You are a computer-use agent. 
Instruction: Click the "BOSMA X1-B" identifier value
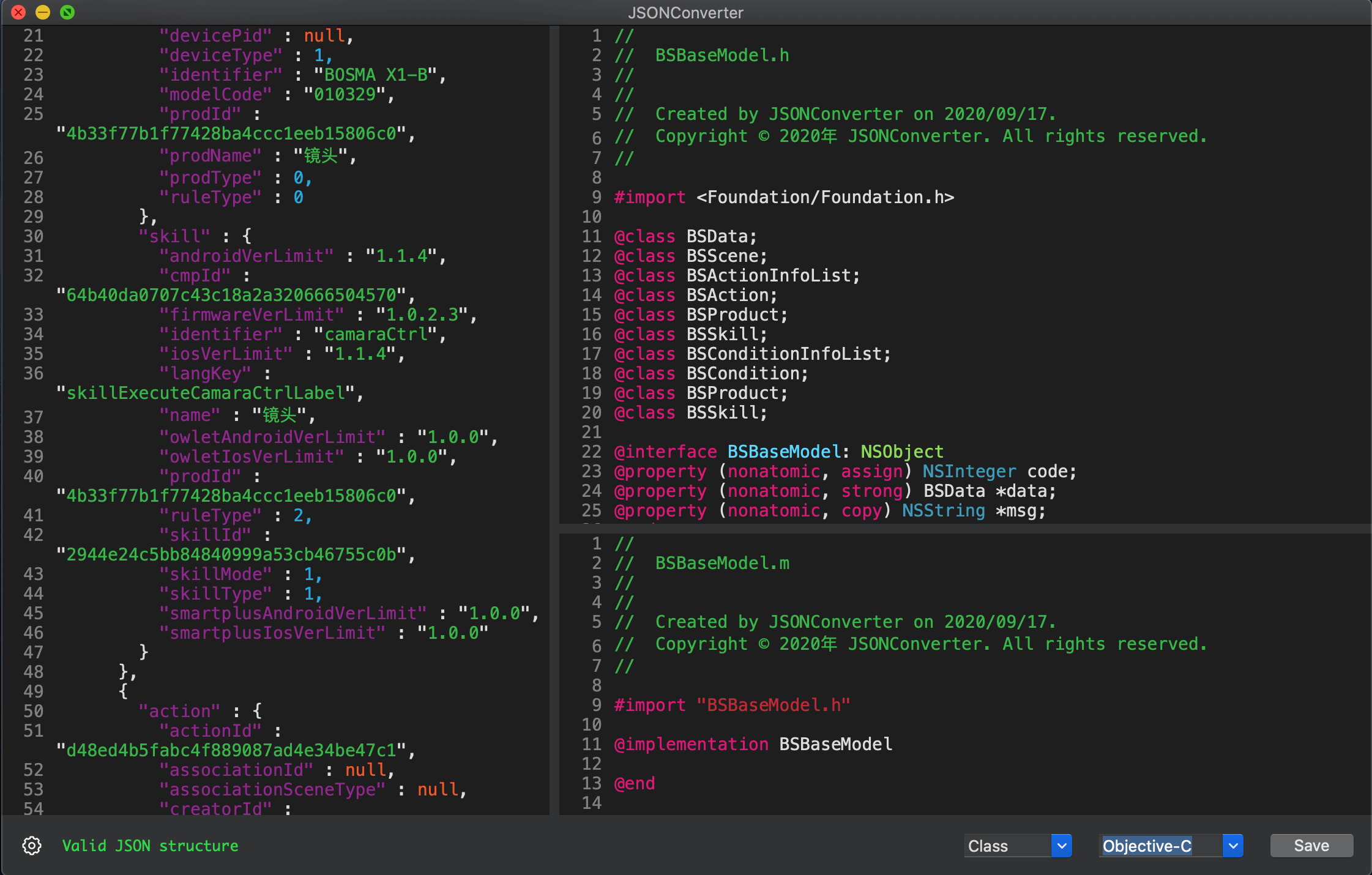(x=375, y=75)
